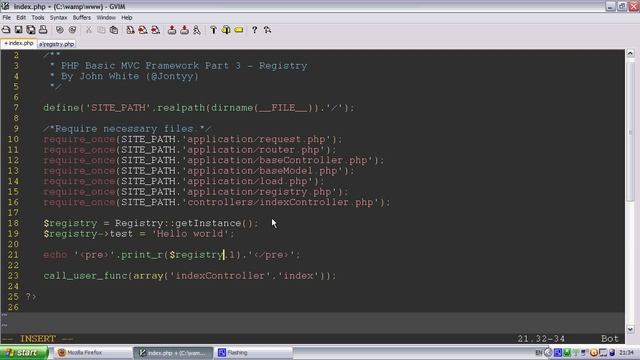640x360 pixels.
Task: Click the index.php GVIM taskbar button
Action: click(x=173, y=353)
